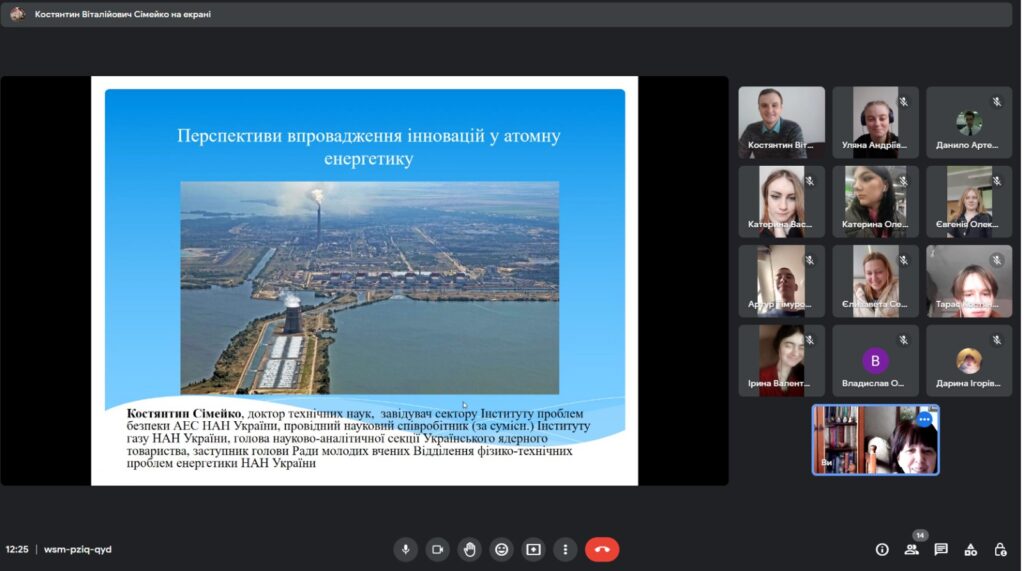Click the meeting code wsm-pziq-qyd
1024x571 pixels.
pyautogui.click(x=78, y=549)
